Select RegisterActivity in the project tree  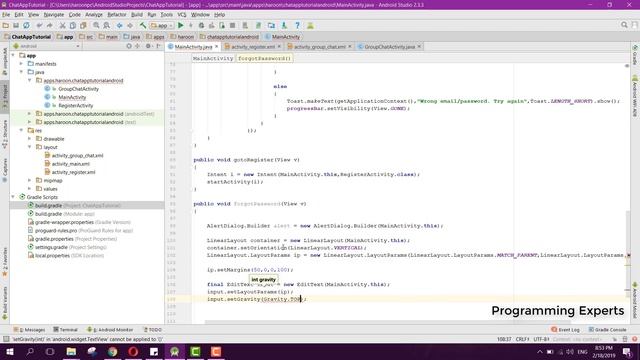pos(76,105)
